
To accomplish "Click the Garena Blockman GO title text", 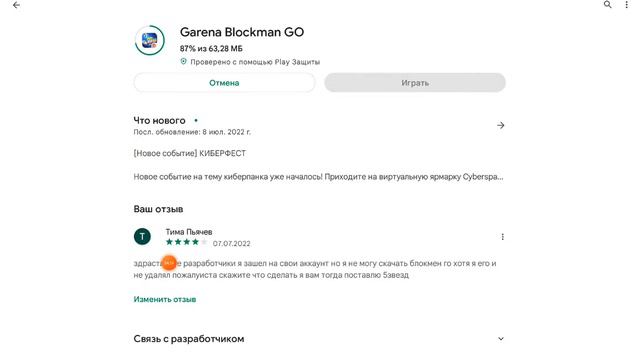I will (242, 32).
